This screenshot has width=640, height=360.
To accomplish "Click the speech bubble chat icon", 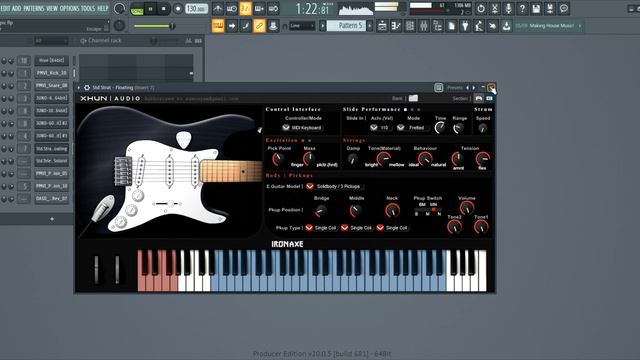I will 564,8.
